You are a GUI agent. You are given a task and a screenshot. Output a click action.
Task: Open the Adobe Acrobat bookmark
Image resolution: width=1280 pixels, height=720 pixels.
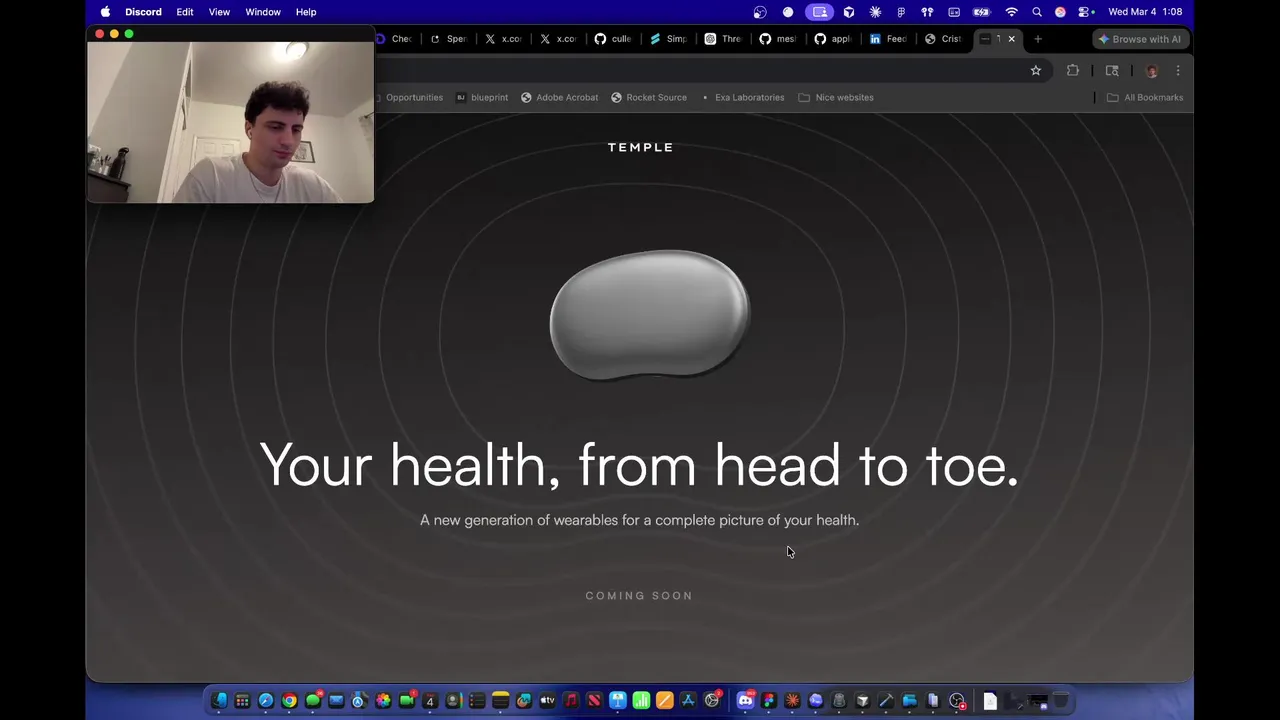click(559, 97)
